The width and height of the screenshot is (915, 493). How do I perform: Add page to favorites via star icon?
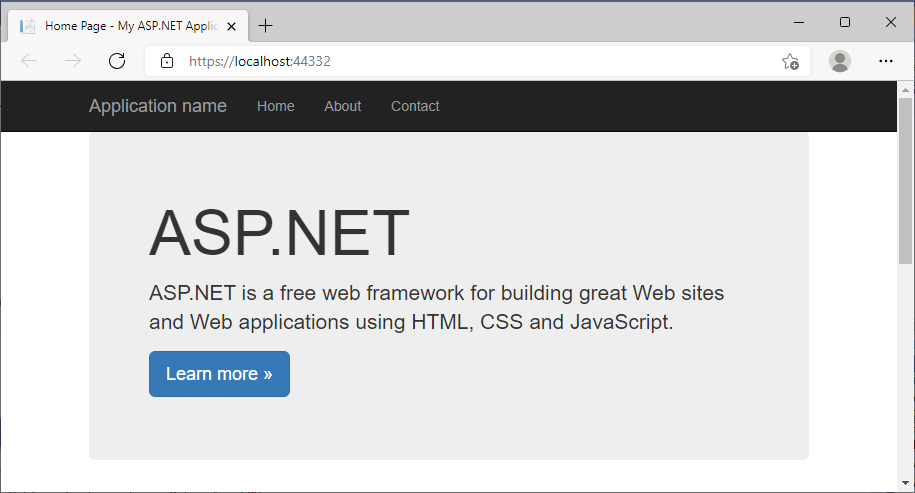pyautogui.click(x=790, y=61)
